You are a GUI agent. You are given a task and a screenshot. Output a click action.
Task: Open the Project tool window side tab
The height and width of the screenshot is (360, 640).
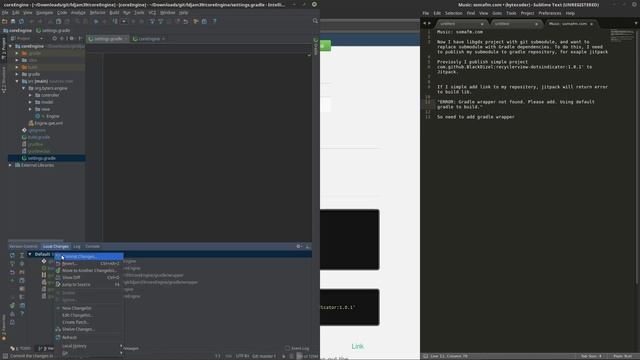(4, 49)
